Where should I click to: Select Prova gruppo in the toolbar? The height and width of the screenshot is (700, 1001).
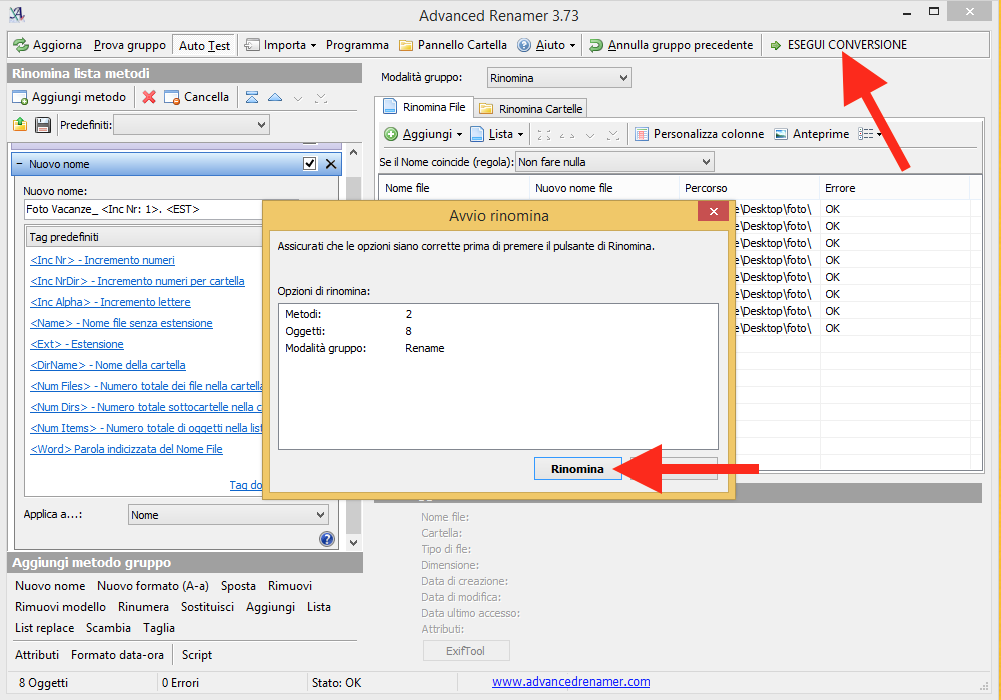130,45
